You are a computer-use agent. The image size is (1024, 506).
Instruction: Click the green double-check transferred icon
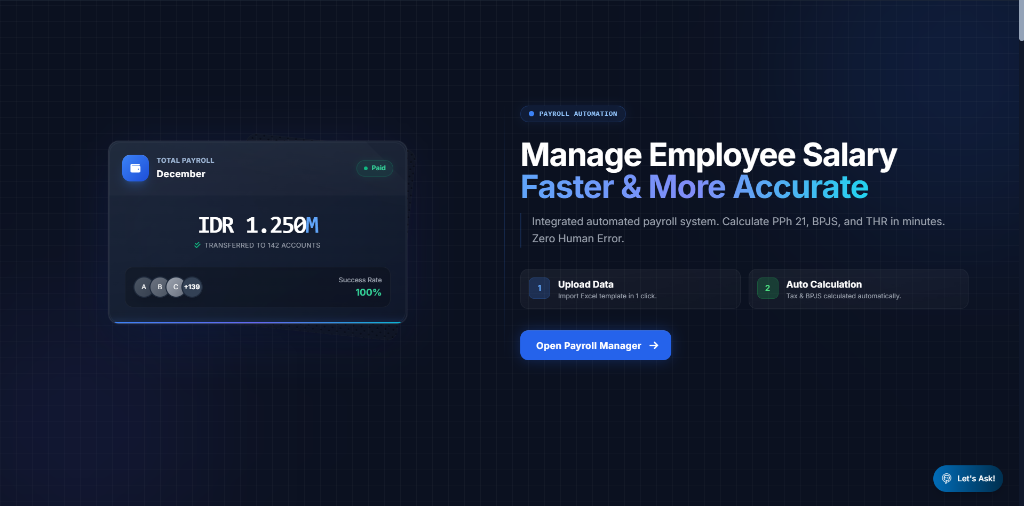tap(197, 245)
